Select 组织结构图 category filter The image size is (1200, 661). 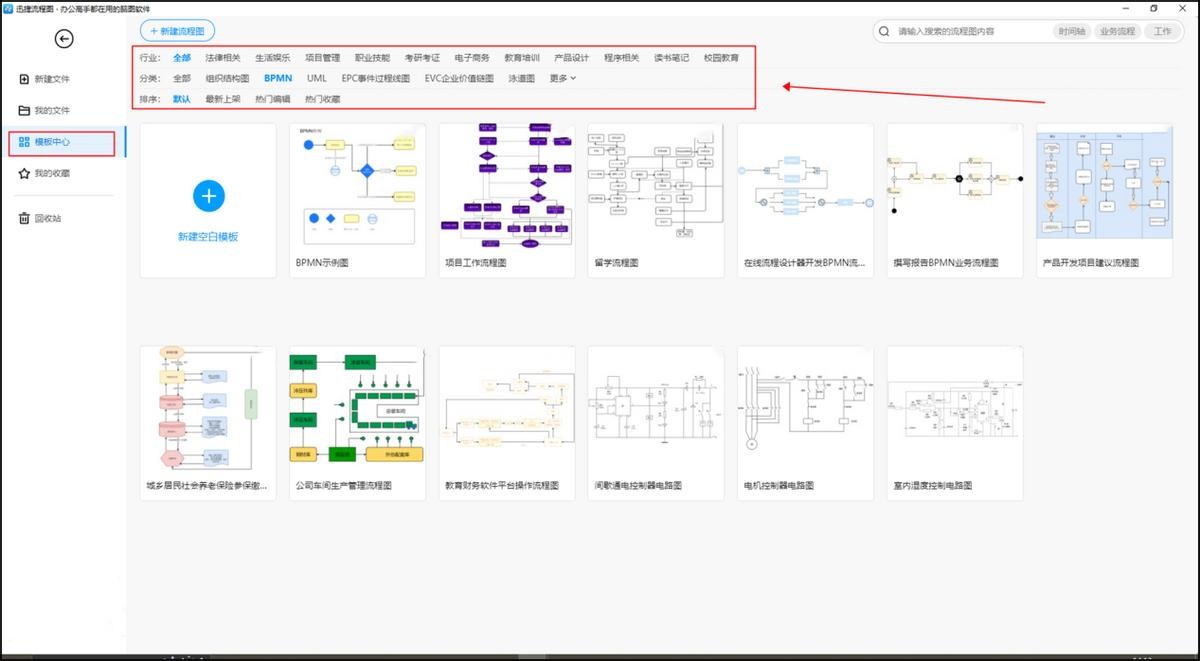click(x=227, y=78)
